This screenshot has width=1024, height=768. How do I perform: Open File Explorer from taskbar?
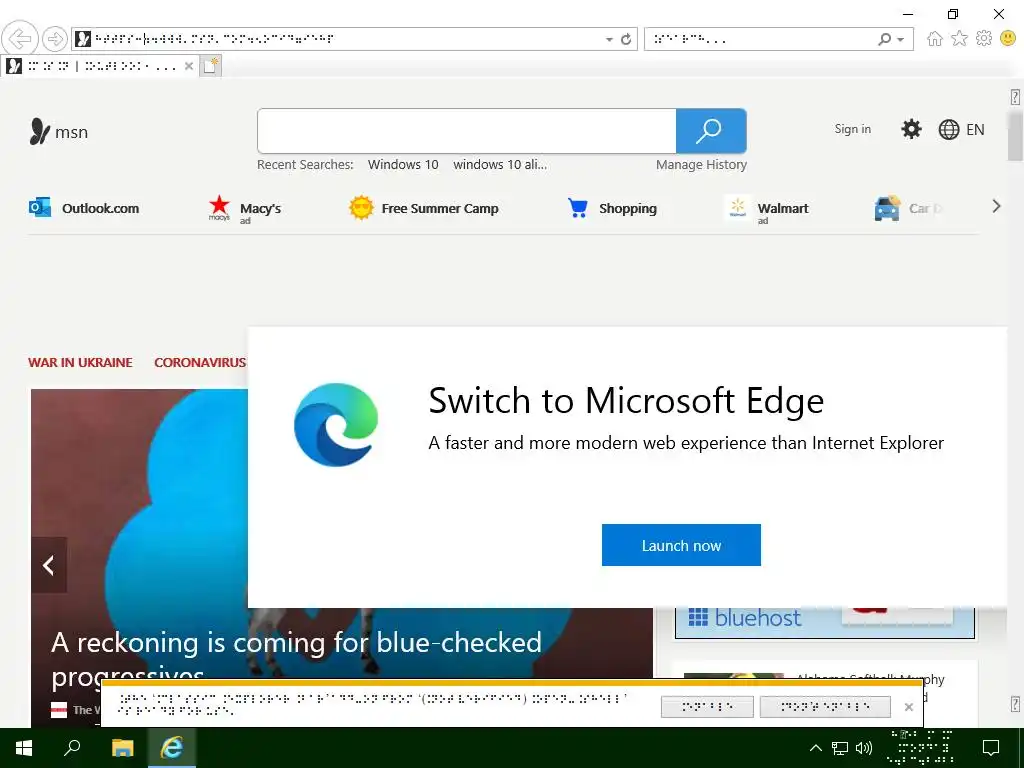click(122, 748)
